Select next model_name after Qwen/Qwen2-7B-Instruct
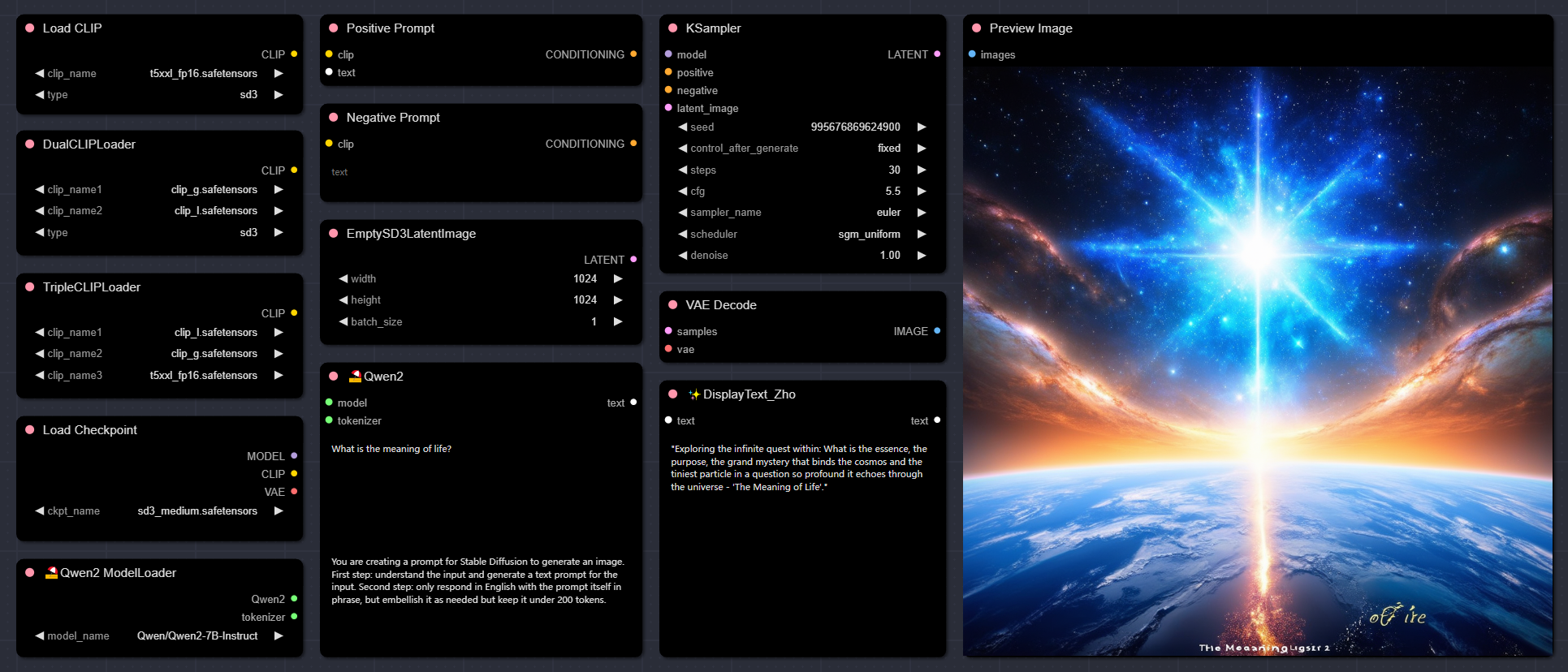 [279, 635]
